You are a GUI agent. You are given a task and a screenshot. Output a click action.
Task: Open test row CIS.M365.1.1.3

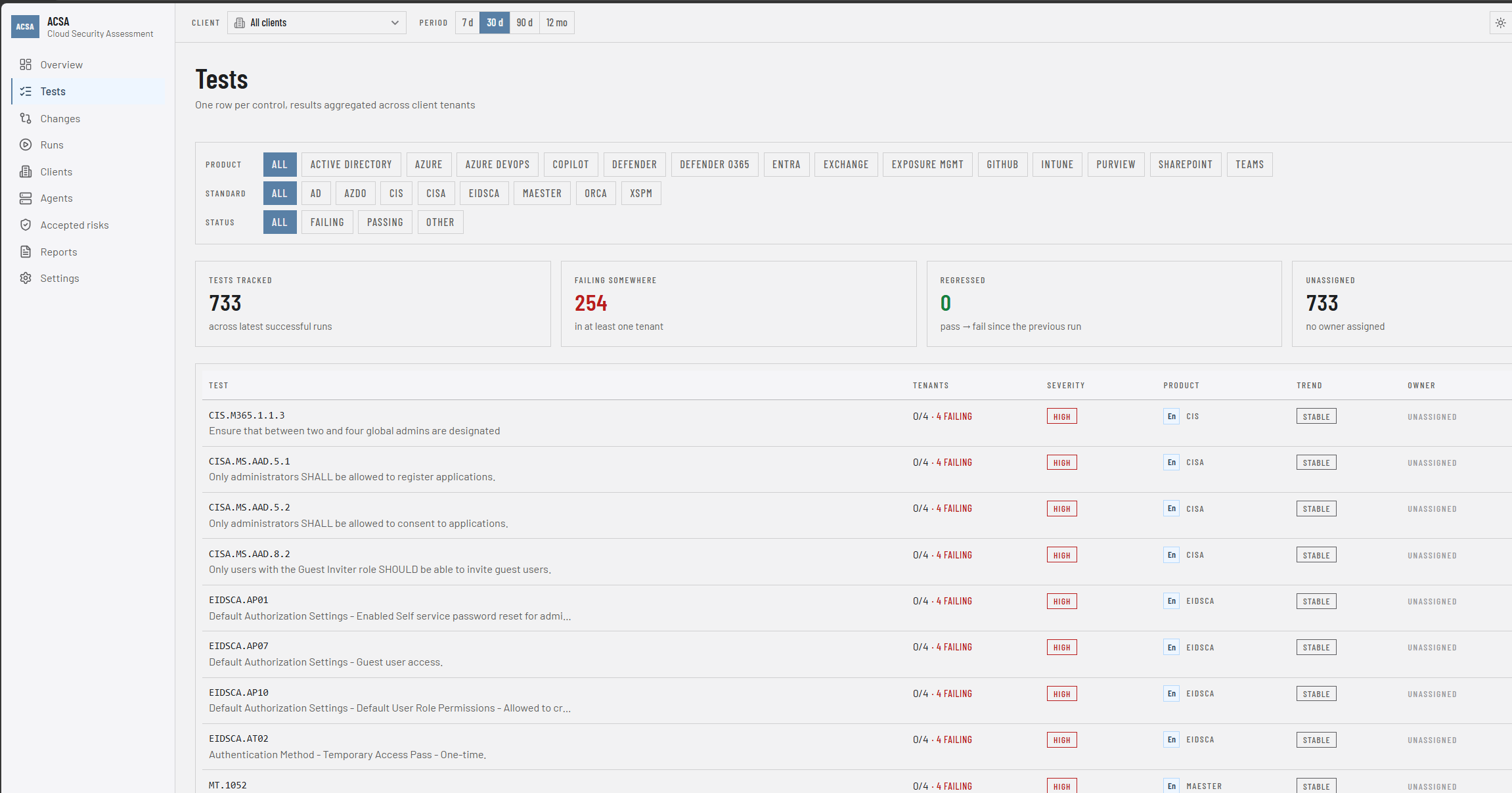[856, 423]
